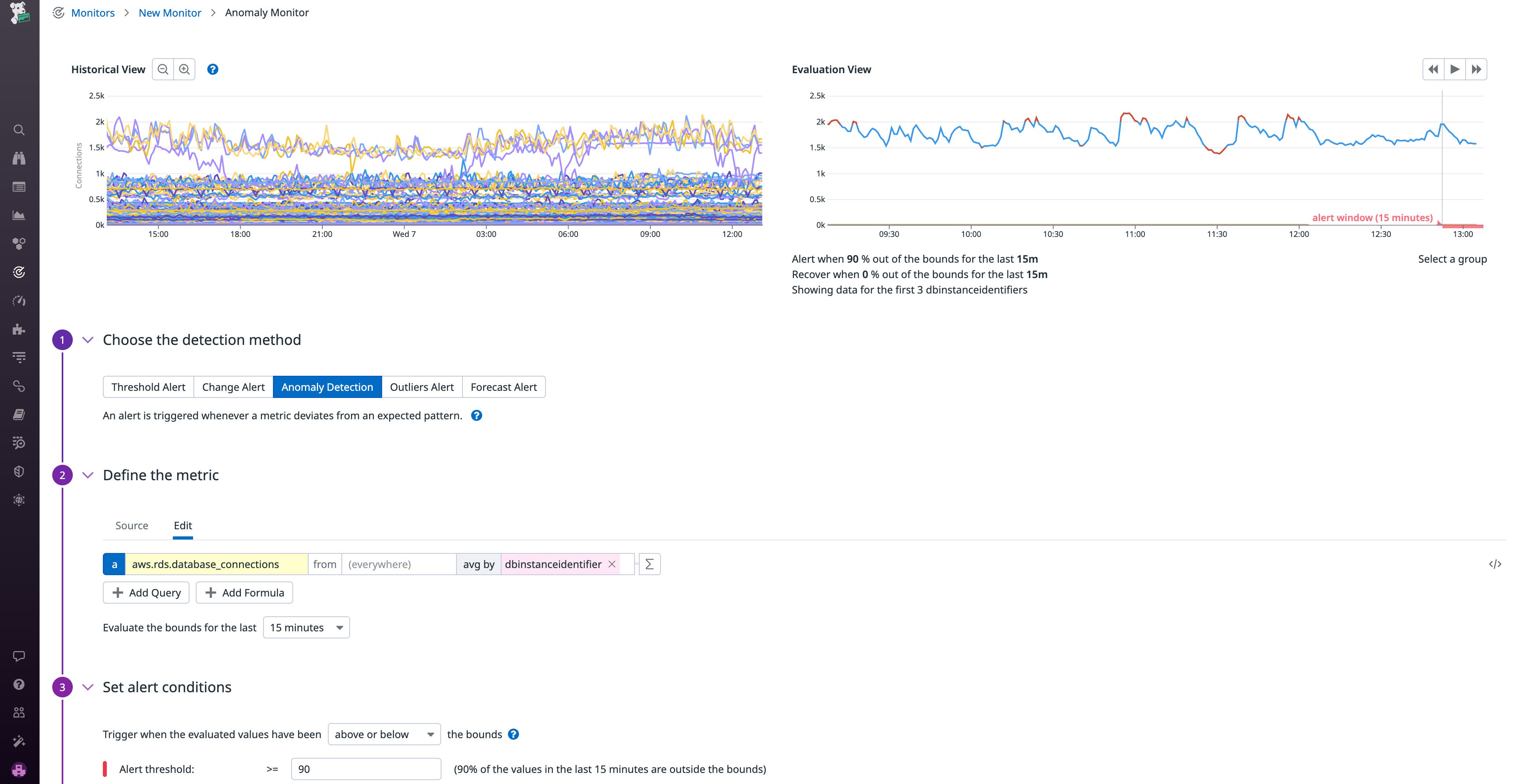Zoom in on the Historical View chart
Screen dimensions: 1519x784
pos(184,69)
